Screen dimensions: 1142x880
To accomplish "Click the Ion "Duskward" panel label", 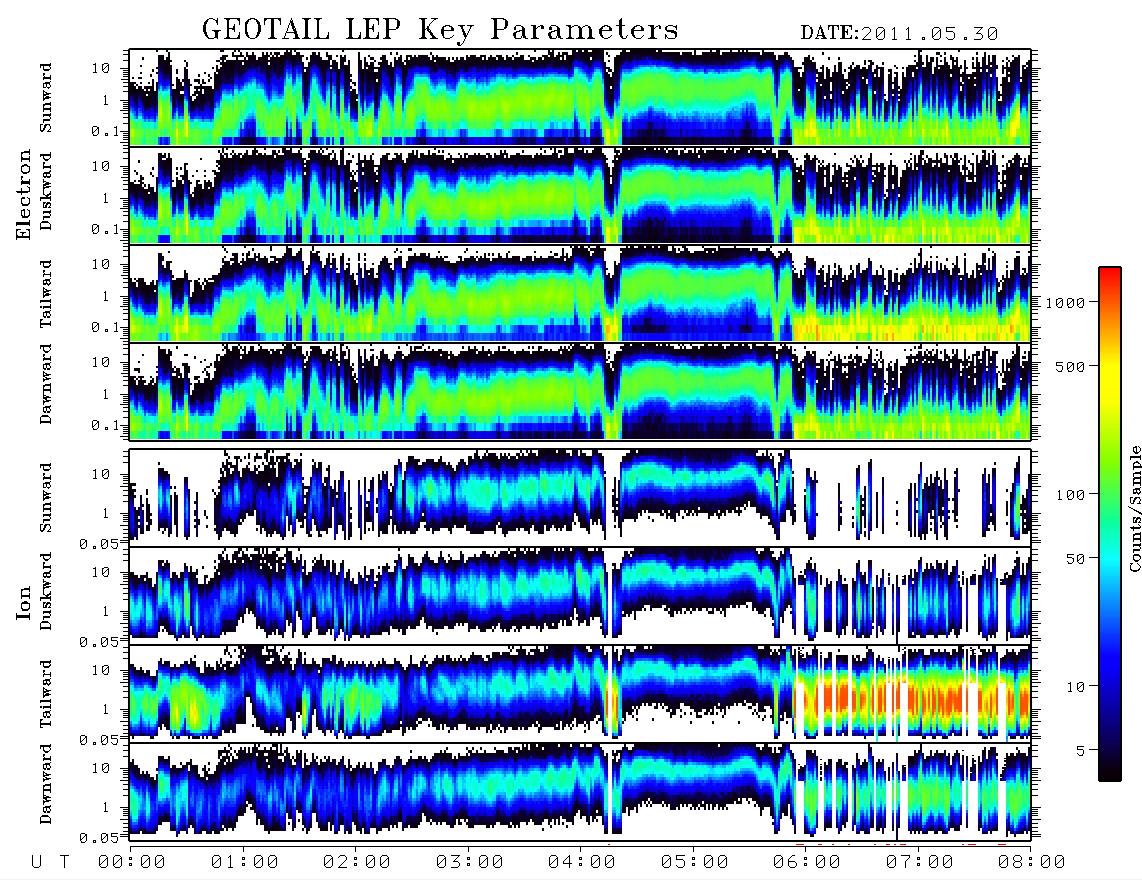I will click(x=46, y=591).
